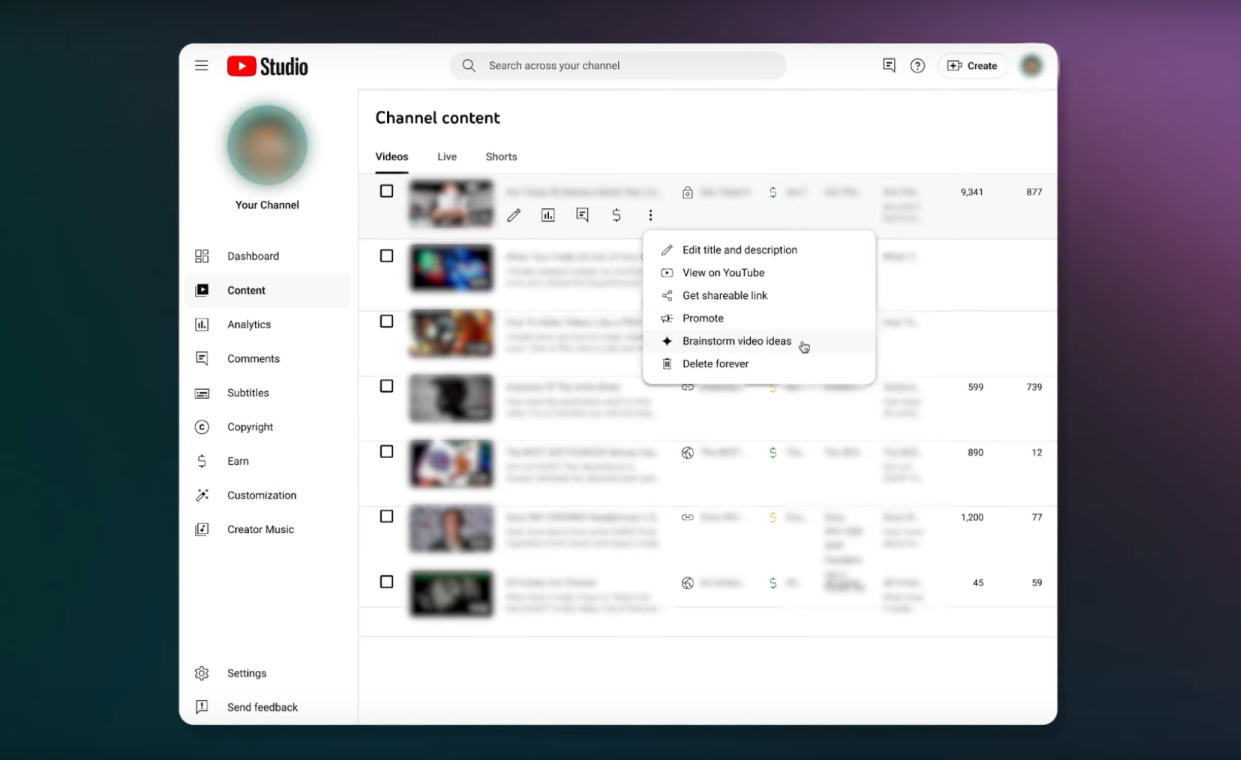Click the pencil edit details icon

514,215
